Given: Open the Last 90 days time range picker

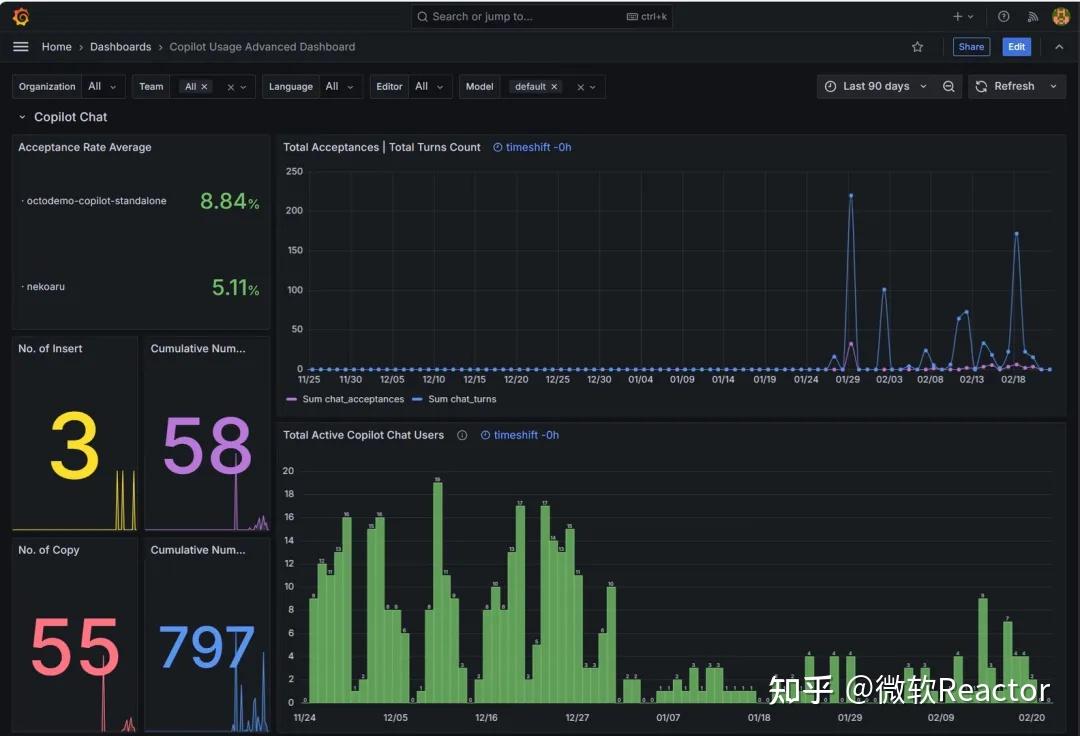Looking at the screenshot, I should [x=875, y=86].
